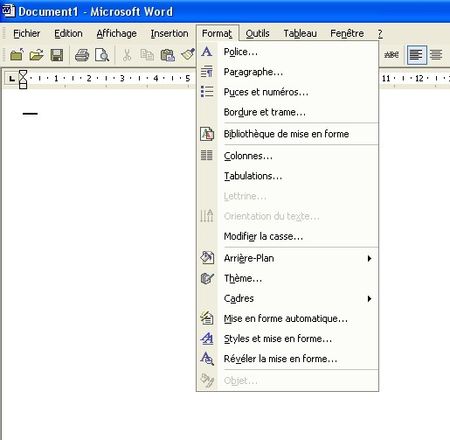Click the Print Preview magnifier icon

[102, 55]
